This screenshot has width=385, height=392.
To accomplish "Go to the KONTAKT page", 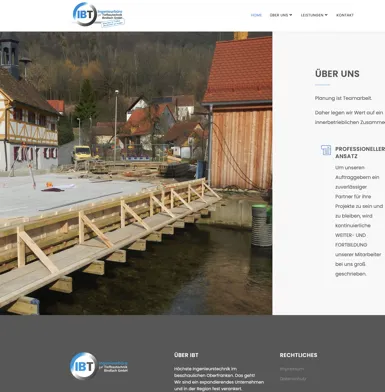I will [x=345, y=15].
